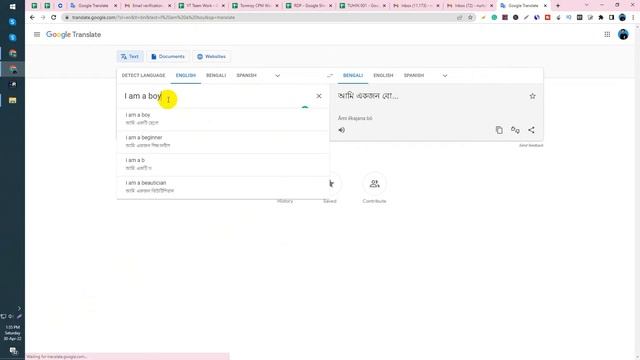This screenshot has height=360, width=640.
Task: Open the Google apps grid
Action: point(607,35)
